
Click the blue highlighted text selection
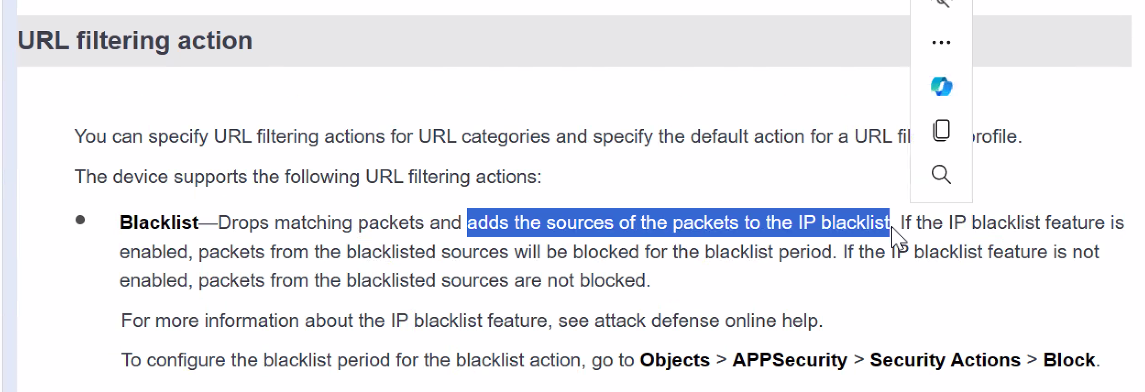(678, 222)
